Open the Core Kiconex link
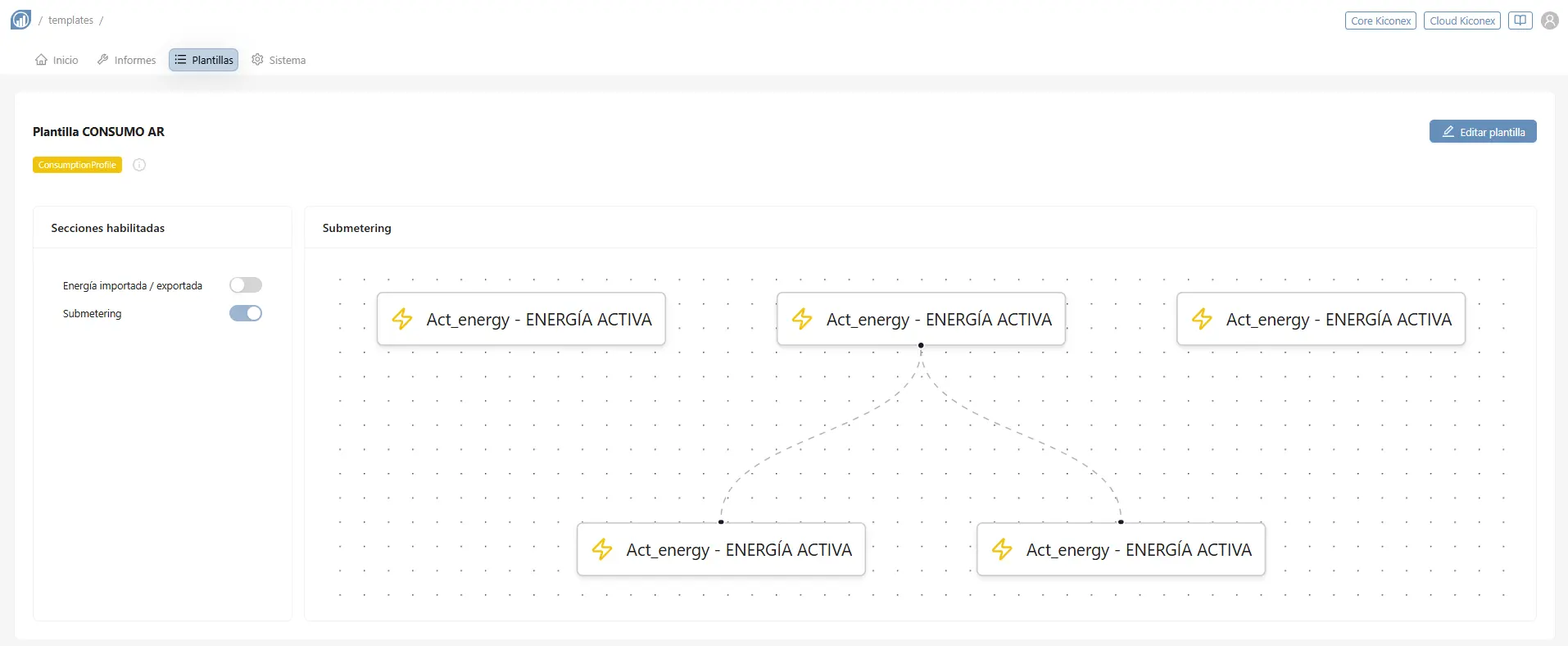The image size is (1568, 646). [1380, 20]
